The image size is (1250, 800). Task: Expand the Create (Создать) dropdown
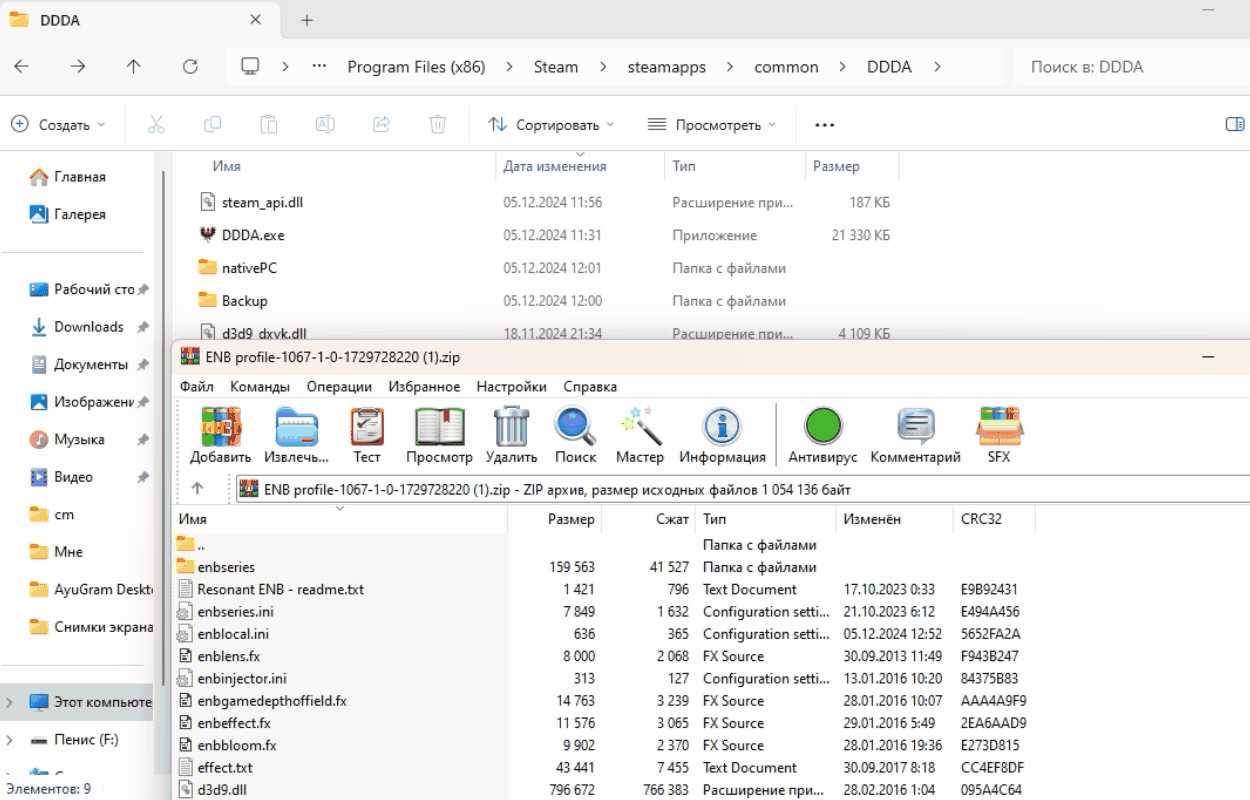(x=58, y=125)
